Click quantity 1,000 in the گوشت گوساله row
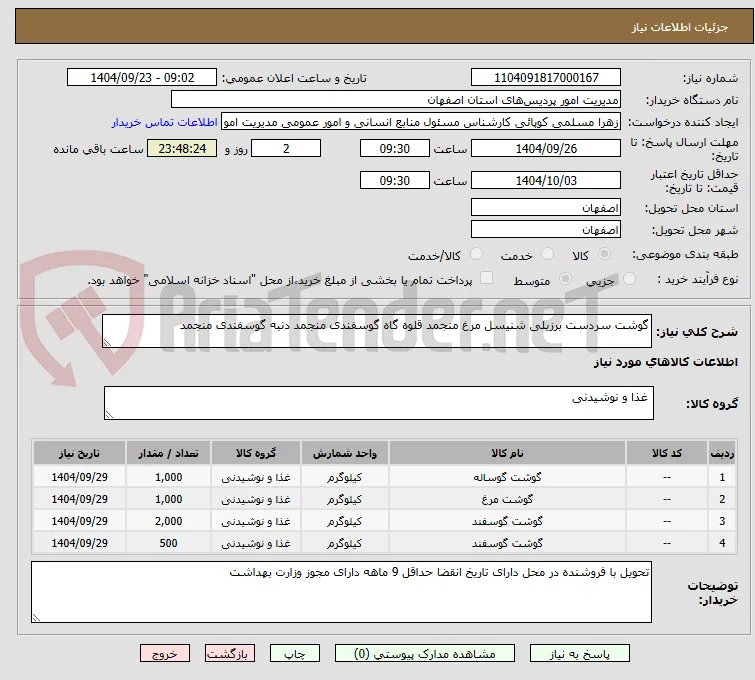Image resolution: width=755 pixels, height=680 pixels. pos(169,477)
